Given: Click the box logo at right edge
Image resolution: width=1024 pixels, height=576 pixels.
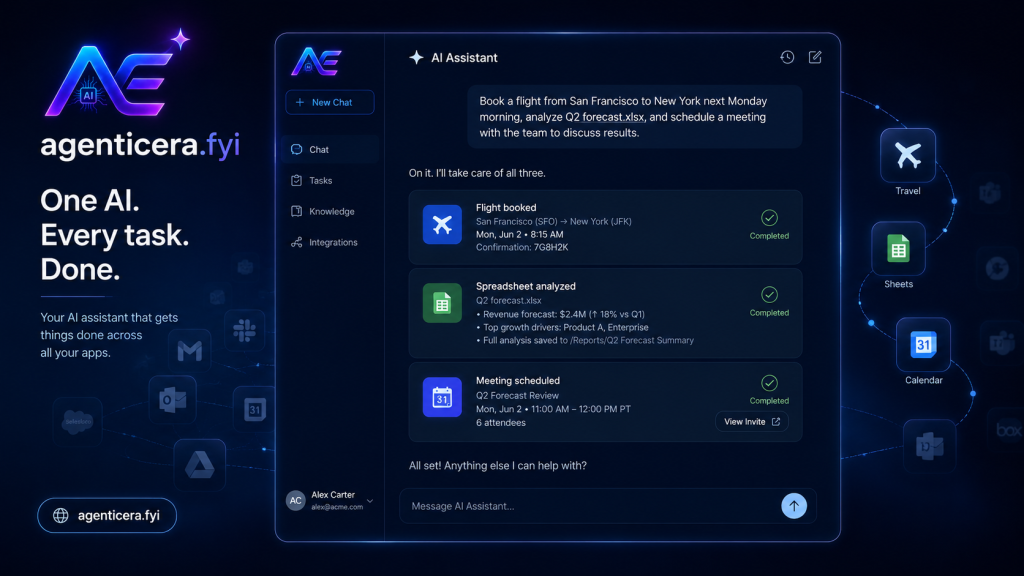Looking at the screenshot, I should click(1009, 430).
